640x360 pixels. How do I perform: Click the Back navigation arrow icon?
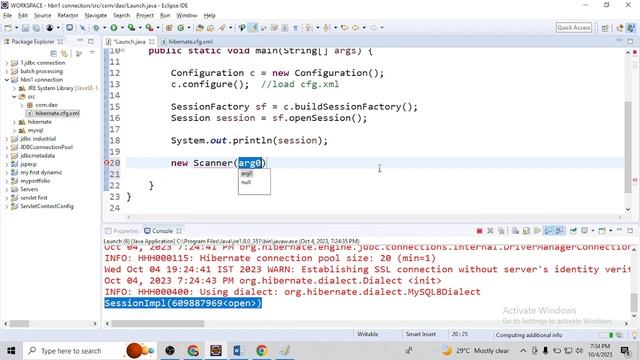point(356,28)
